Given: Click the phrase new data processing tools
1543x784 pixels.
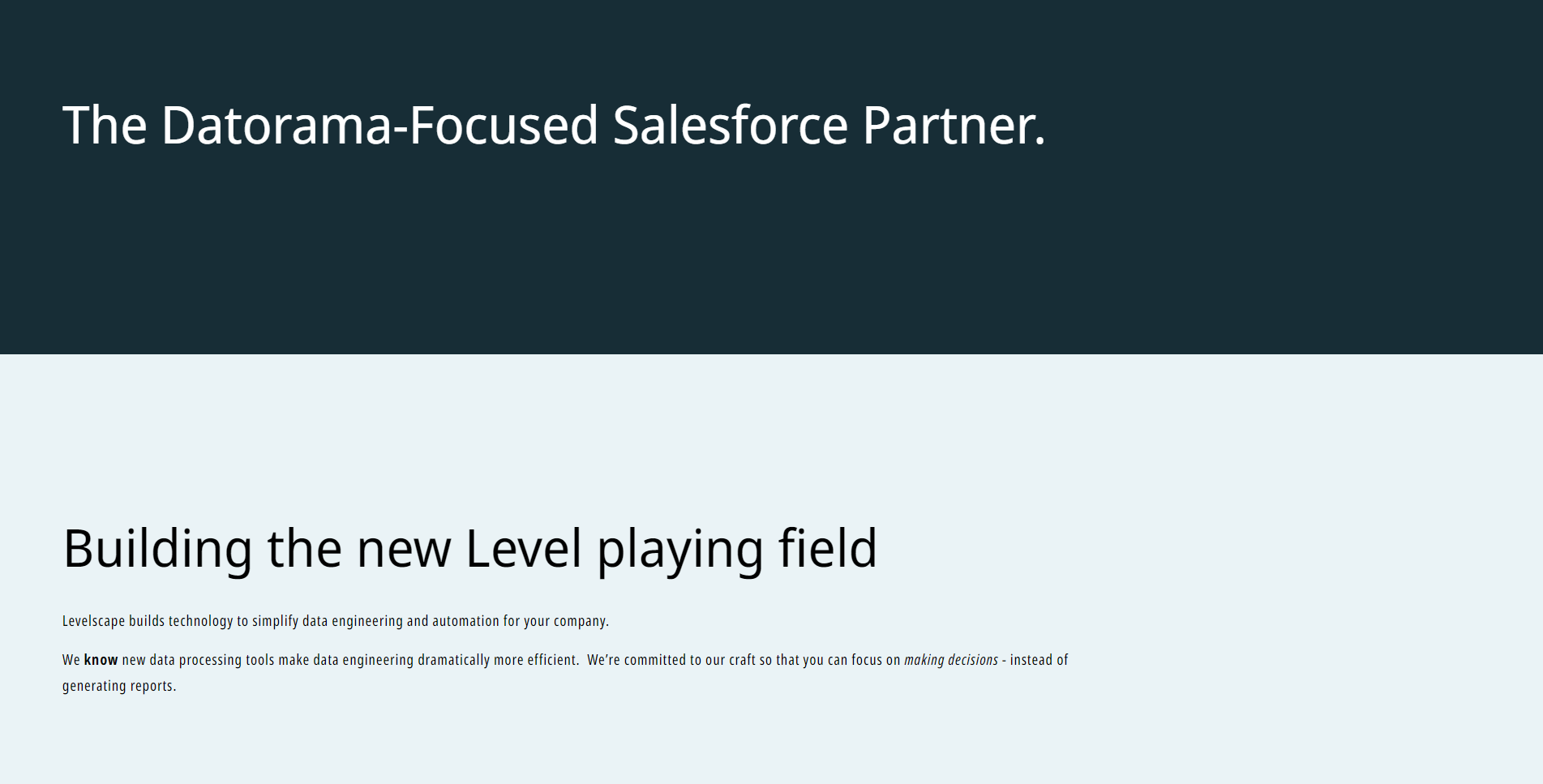Looking at the screenshot, I should click(199, 660).
